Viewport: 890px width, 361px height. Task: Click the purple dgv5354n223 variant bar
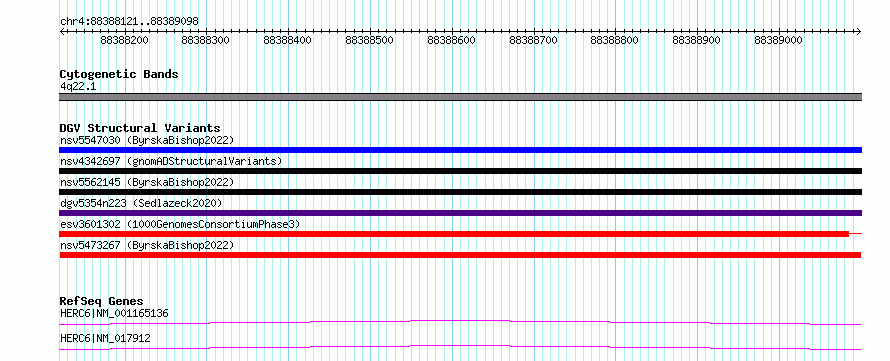tap(460, 213)
